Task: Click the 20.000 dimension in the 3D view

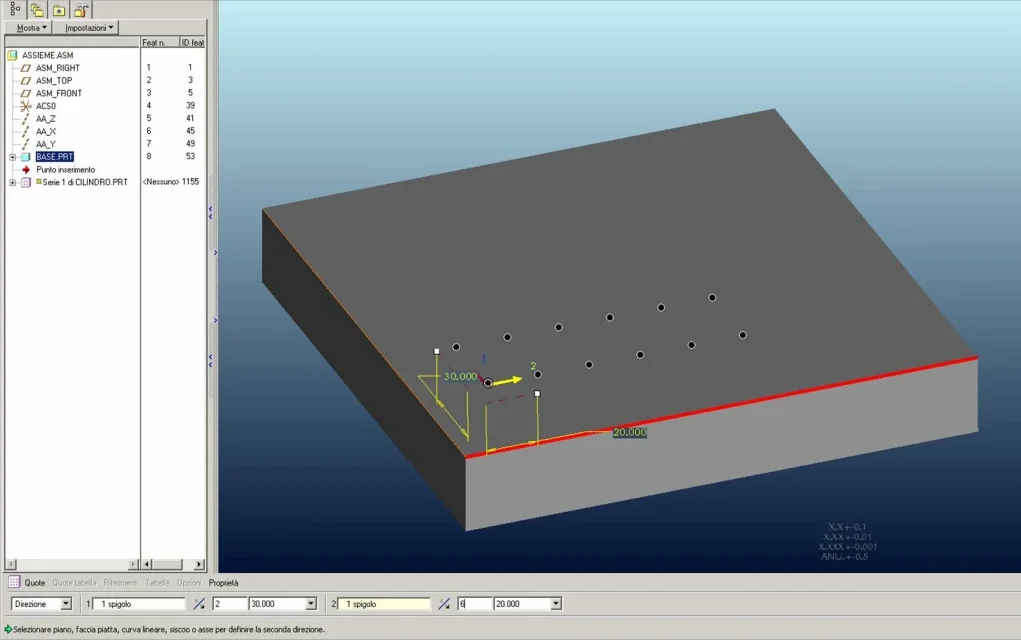Action: pyautogui.click(x=630, y=432)
